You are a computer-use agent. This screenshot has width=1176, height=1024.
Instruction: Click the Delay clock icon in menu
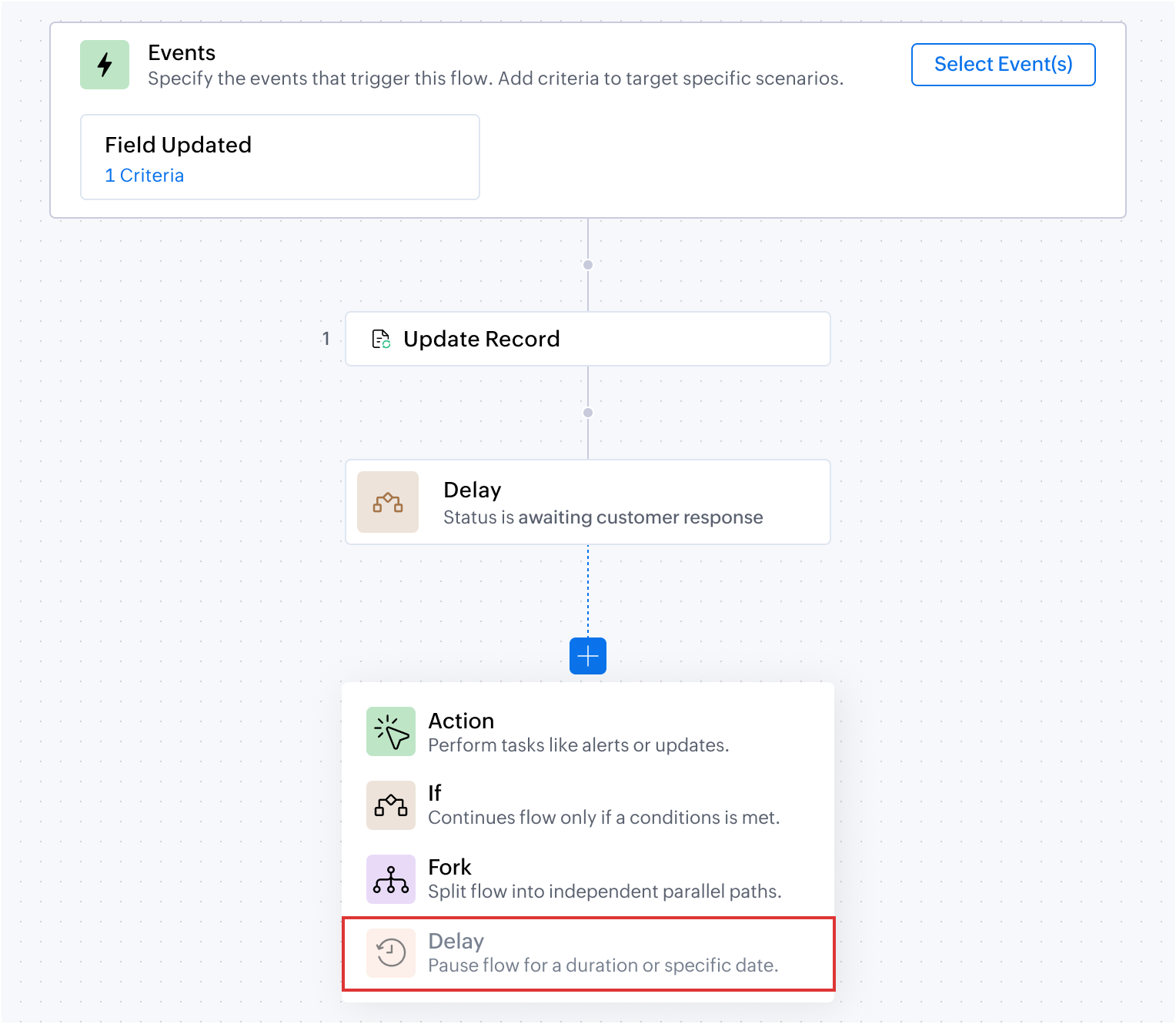click(x=391, y=953)
